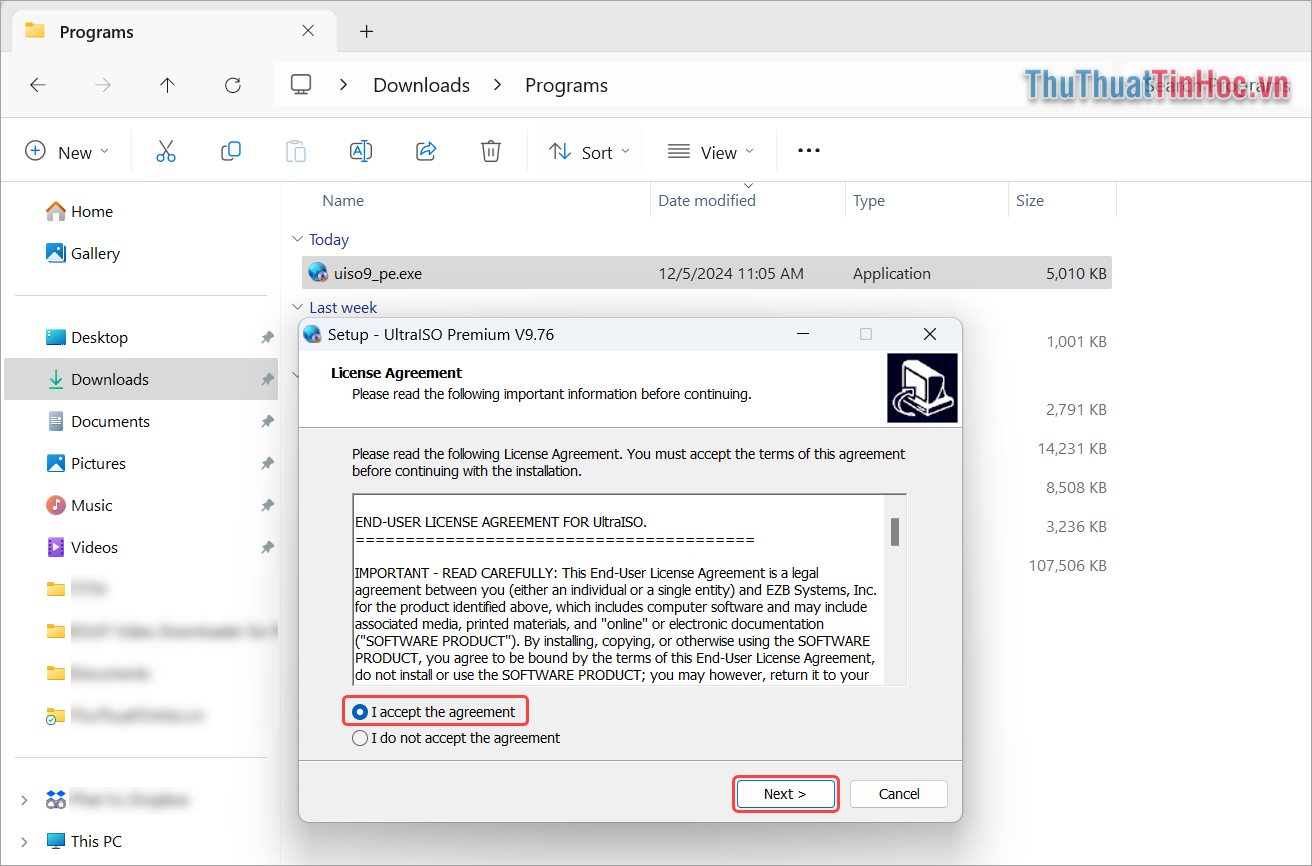Click the pin icon beside Documents

tap(267, 422)
